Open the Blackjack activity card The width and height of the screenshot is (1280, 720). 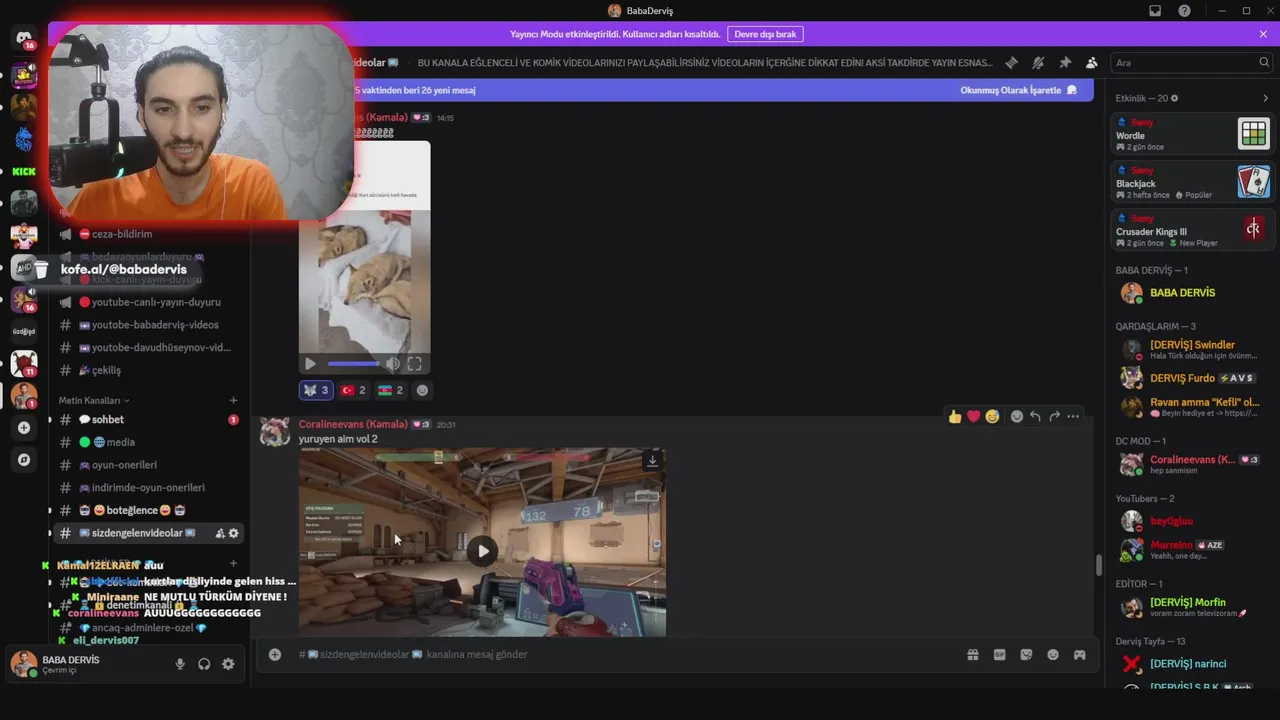click(x=1193, y=182)
